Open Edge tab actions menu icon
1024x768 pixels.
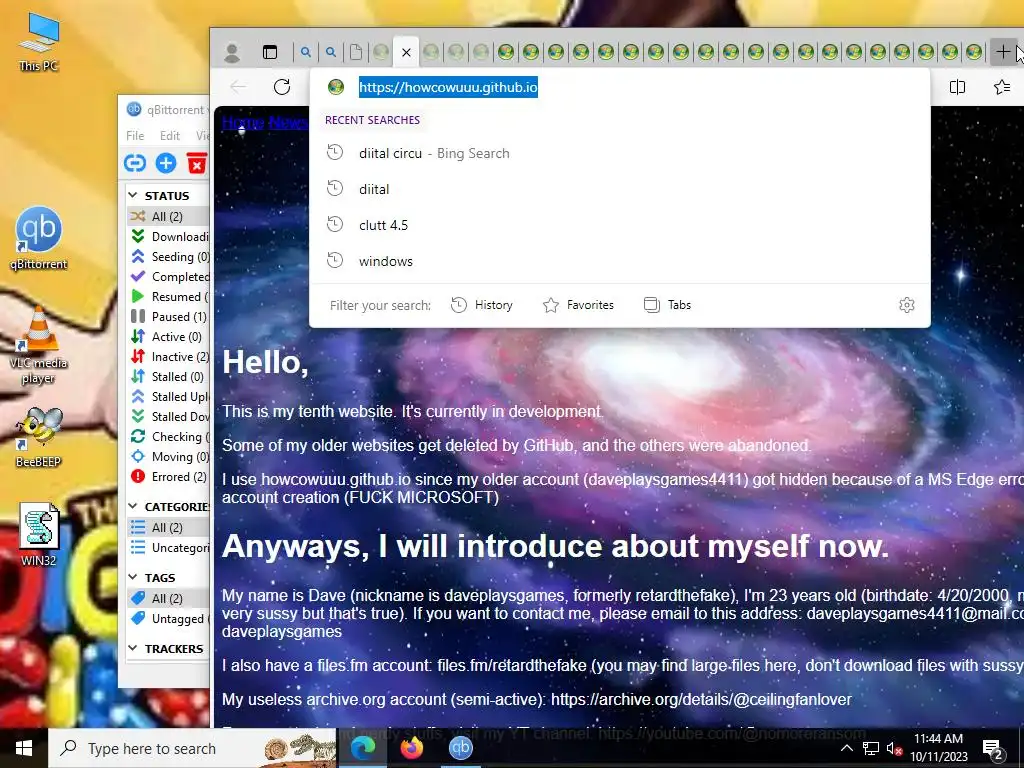coord(270,52)
